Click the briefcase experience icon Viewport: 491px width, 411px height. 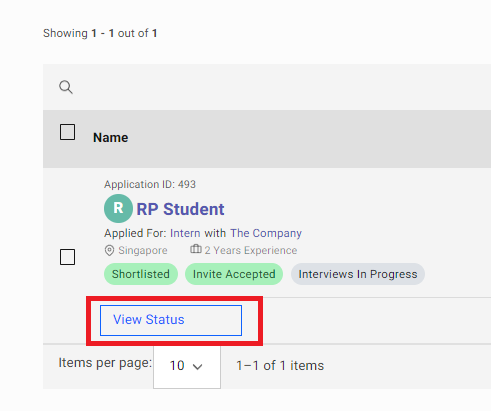pyautogui.click(x=196, y=249)
